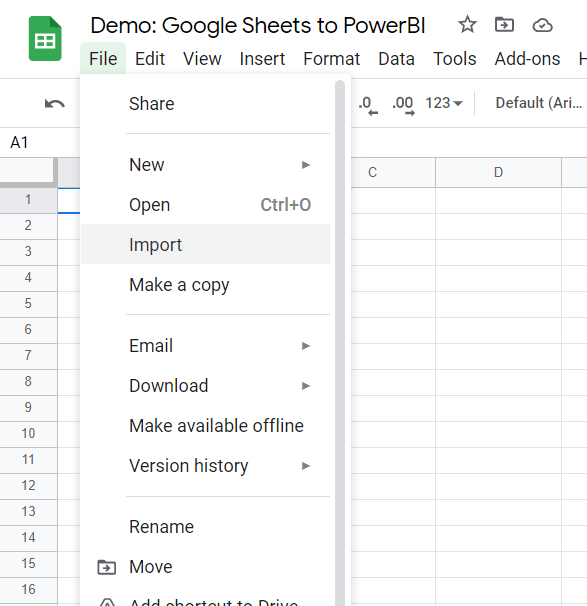The height and width of the screenshot is (606, 587).
Task: Click the Undo arrow icon
Action: coord(54,104)
